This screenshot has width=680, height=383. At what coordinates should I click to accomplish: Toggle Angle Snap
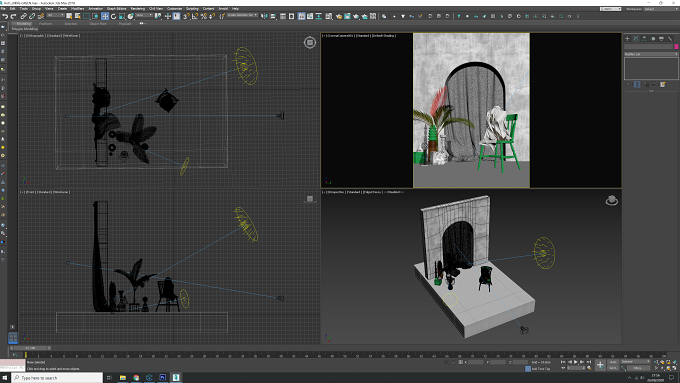[195, 16]
